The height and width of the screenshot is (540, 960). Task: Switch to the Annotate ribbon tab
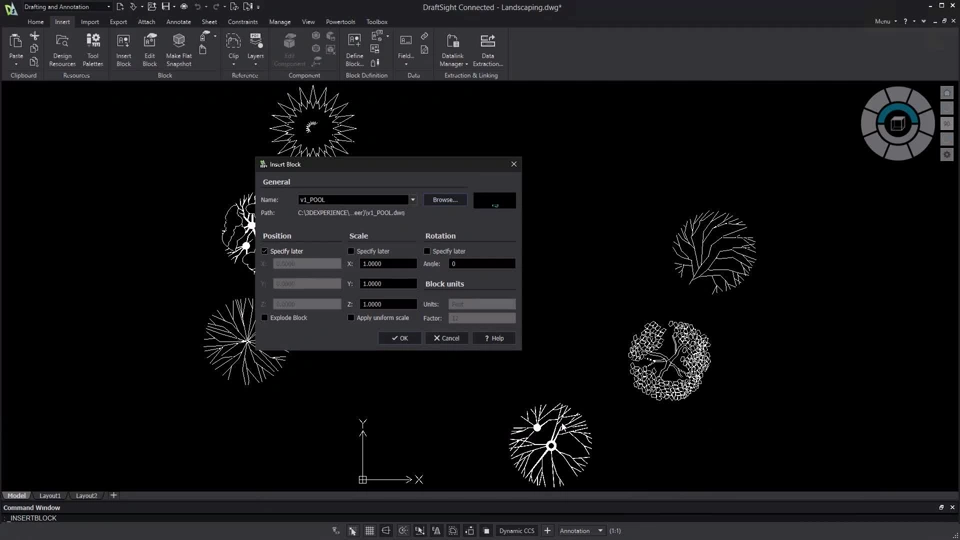178,21
